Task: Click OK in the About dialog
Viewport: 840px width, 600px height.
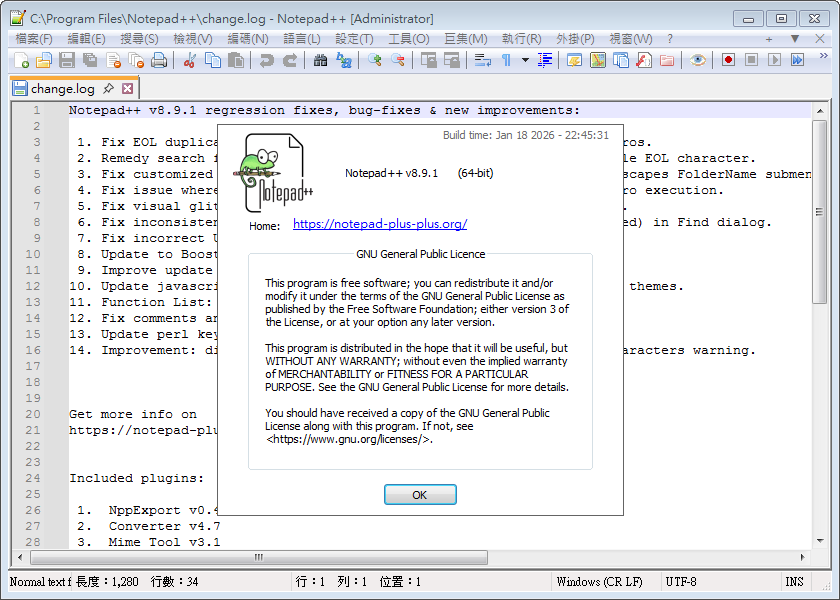Action: coord(420,494)
